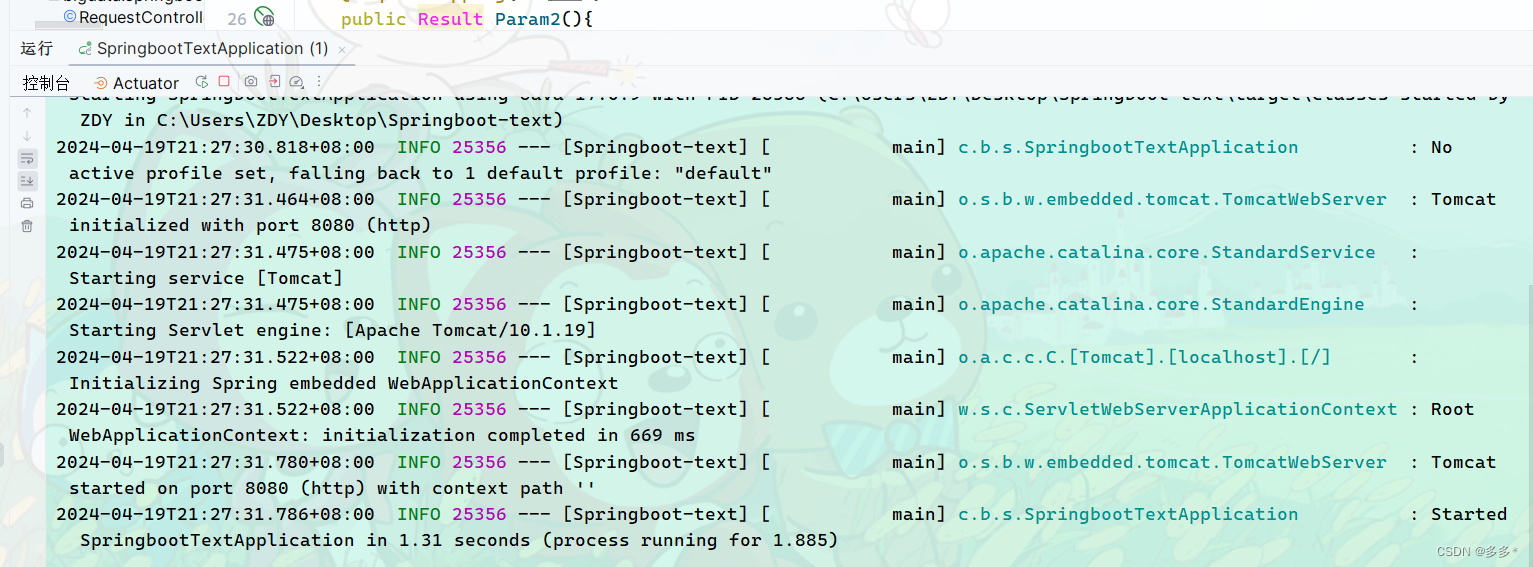Image resolution: width=1533 pixels, height=567 pixels.
Task: Click 'SpringbootTextApplication in 1.31 seconds' line
Action: (x=458, y=540)
